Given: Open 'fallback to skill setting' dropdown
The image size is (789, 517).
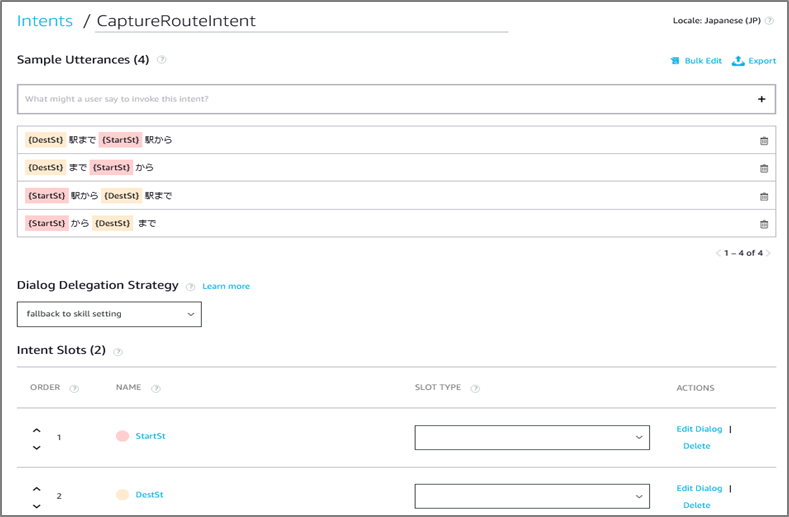Looking at the screenshot, I should 109,314.
